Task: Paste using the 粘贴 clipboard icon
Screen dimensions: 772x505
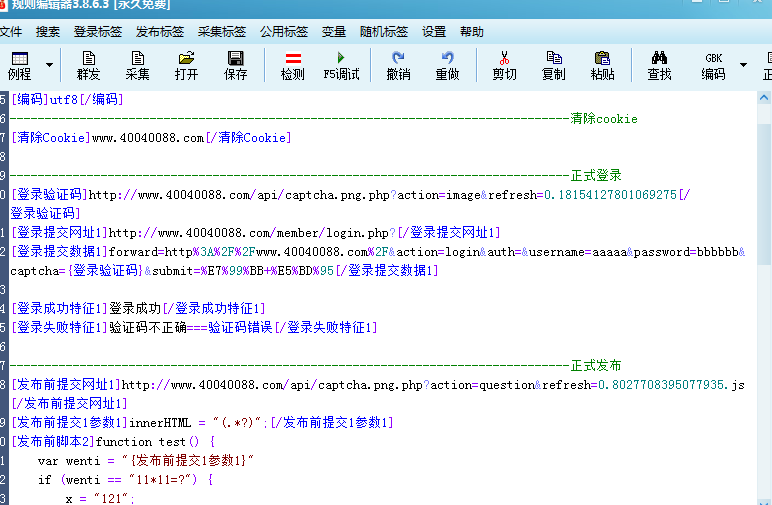Action: click(602, 65)
